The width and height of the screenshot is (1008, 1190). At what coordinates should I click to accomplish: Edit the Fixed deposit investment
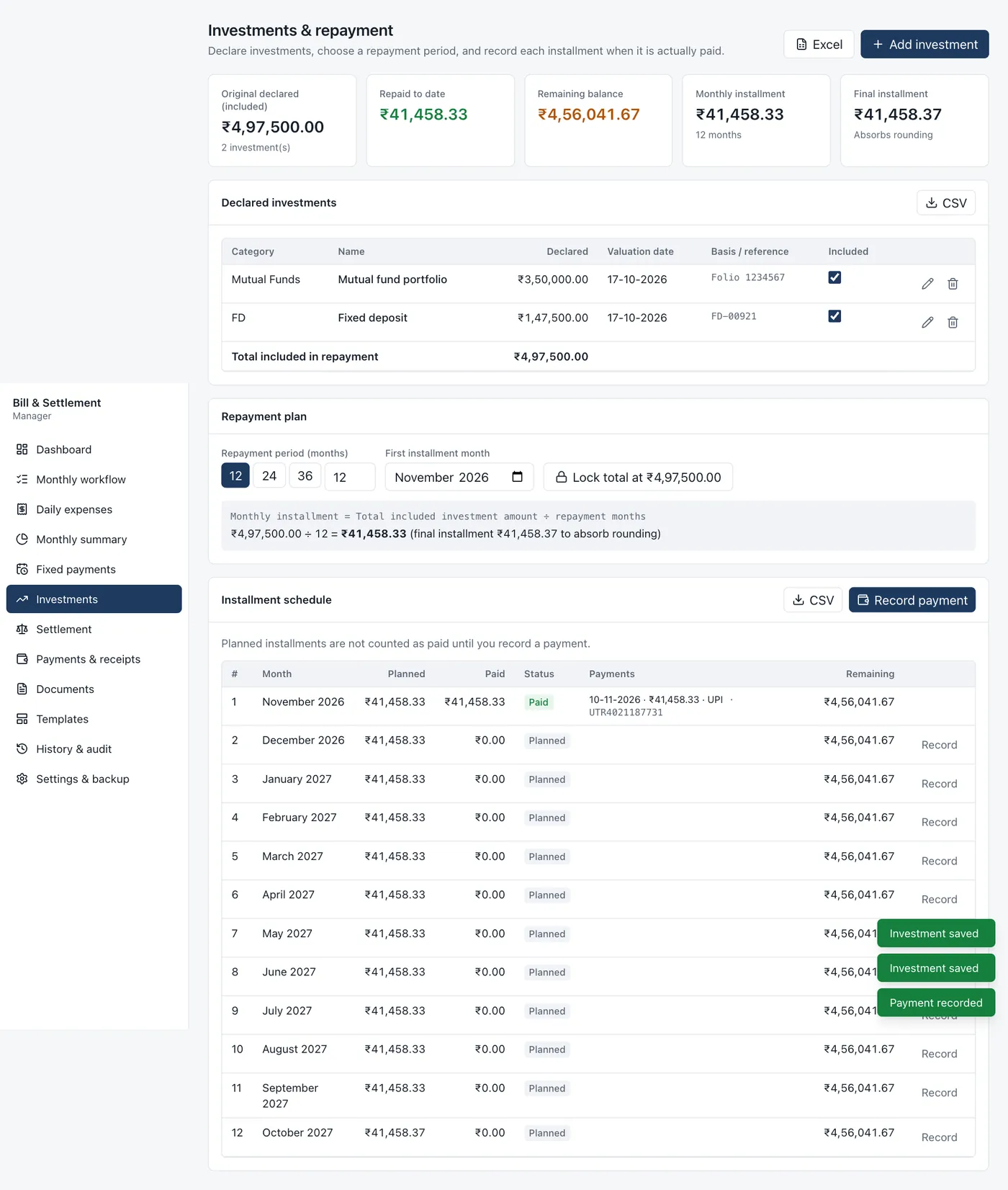click(927, 322)
